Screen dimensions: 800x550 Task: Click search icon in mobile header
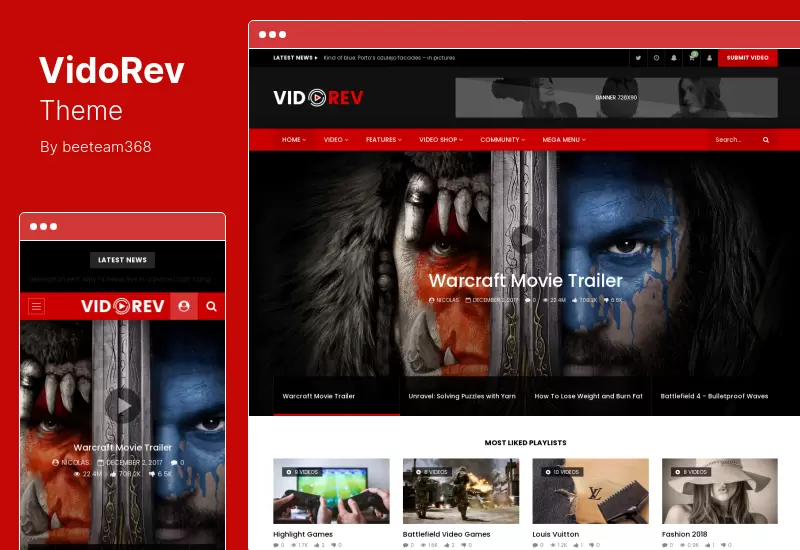(211, 306)
